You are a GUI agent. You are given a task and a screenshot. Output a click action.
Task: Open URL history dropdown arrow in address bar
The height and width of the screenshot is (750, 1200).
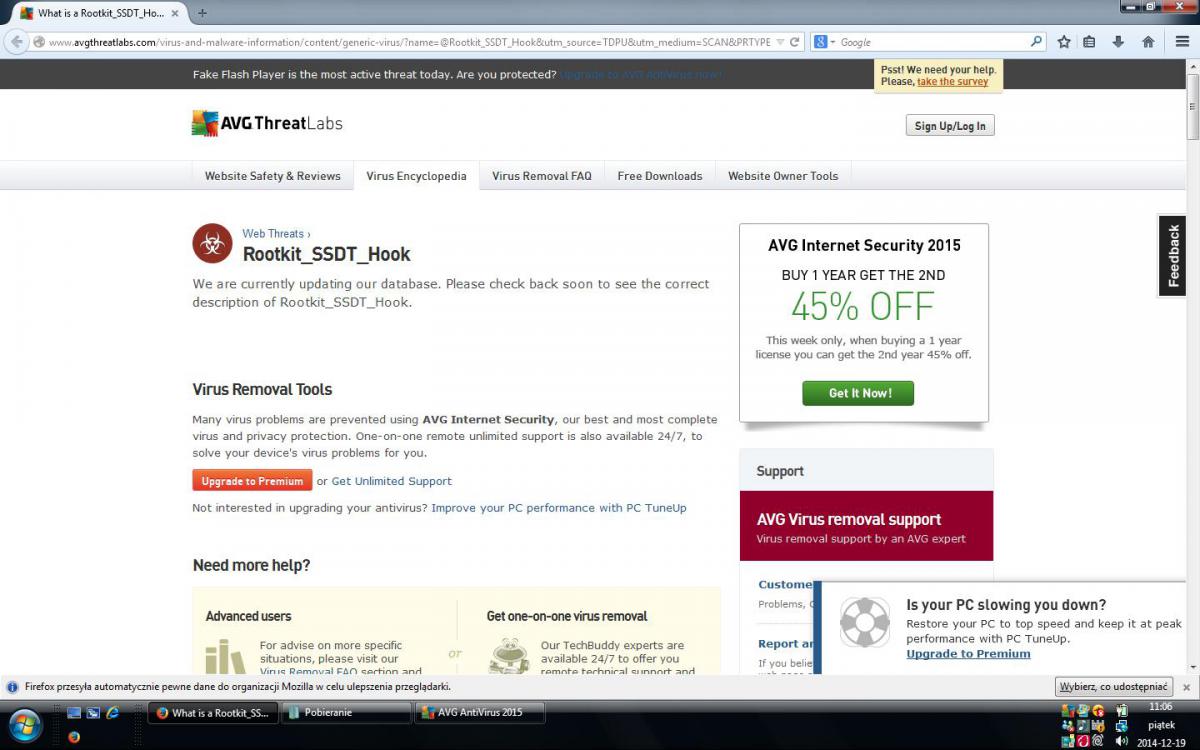pyautogui.click(x=779, y=42)
